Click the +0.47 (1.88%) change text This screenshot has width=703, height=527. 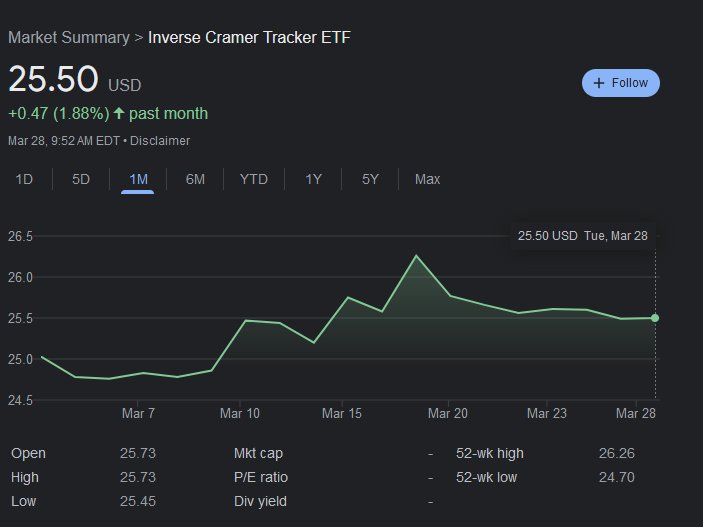pos(59,113)
